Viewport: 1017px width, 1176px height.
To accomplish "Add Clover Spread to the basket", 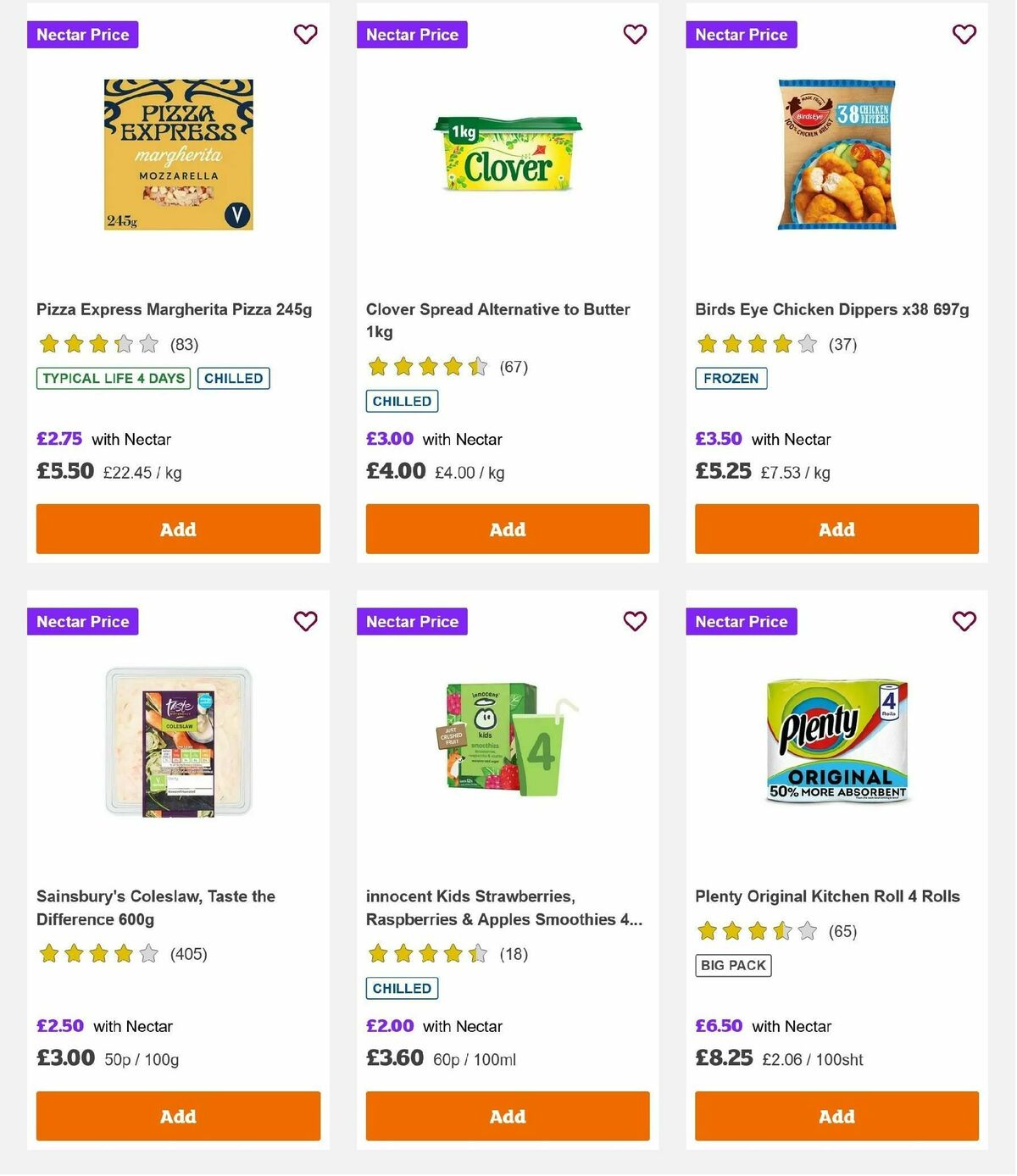I will pos(507,529).
